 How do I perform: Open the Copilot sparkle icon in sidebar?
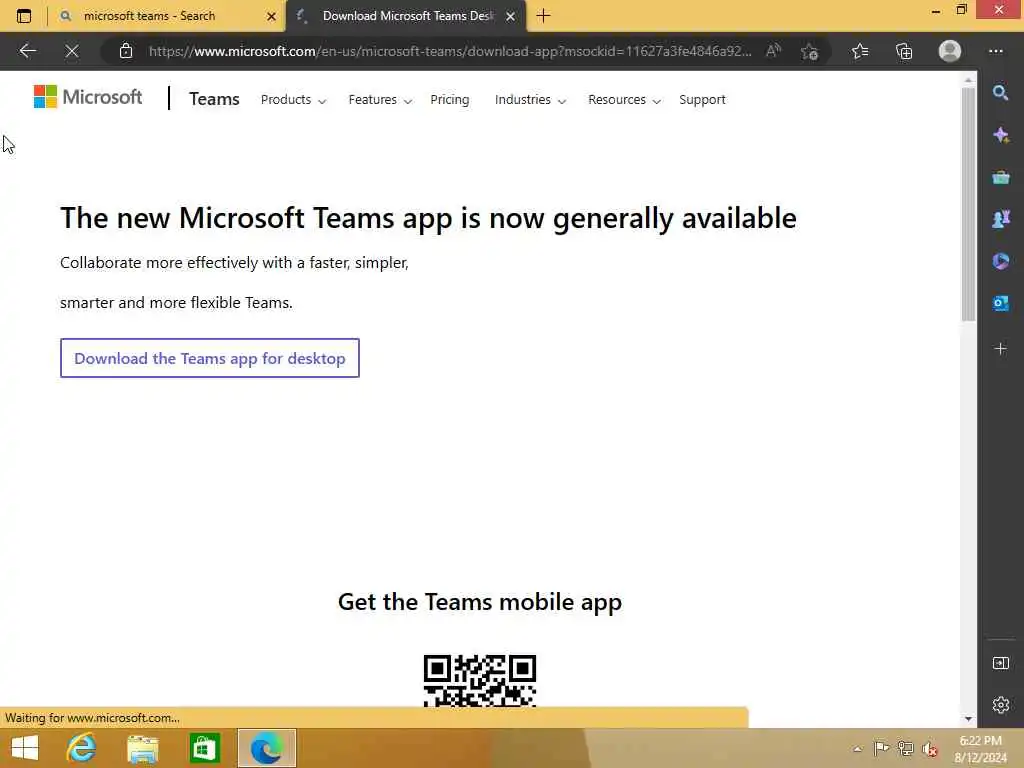pyautogui.click(x=1000, y=135)
